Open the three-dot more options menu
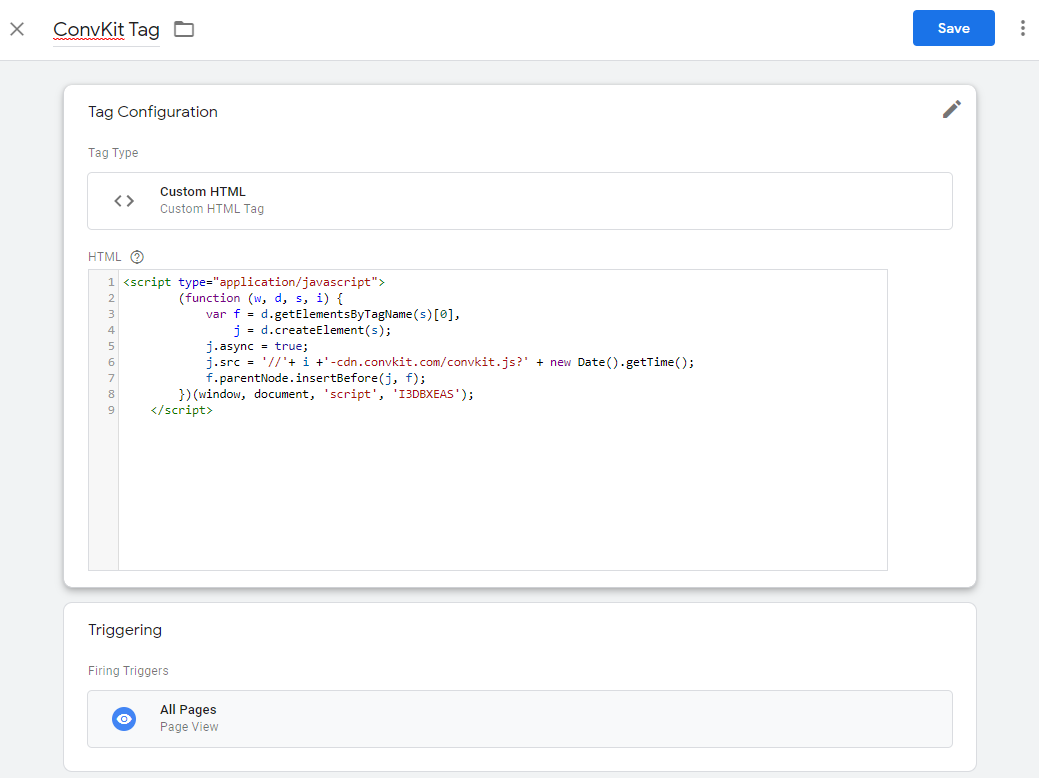This screenshot has height=778, width=1039. click(x=1022, y=28)
